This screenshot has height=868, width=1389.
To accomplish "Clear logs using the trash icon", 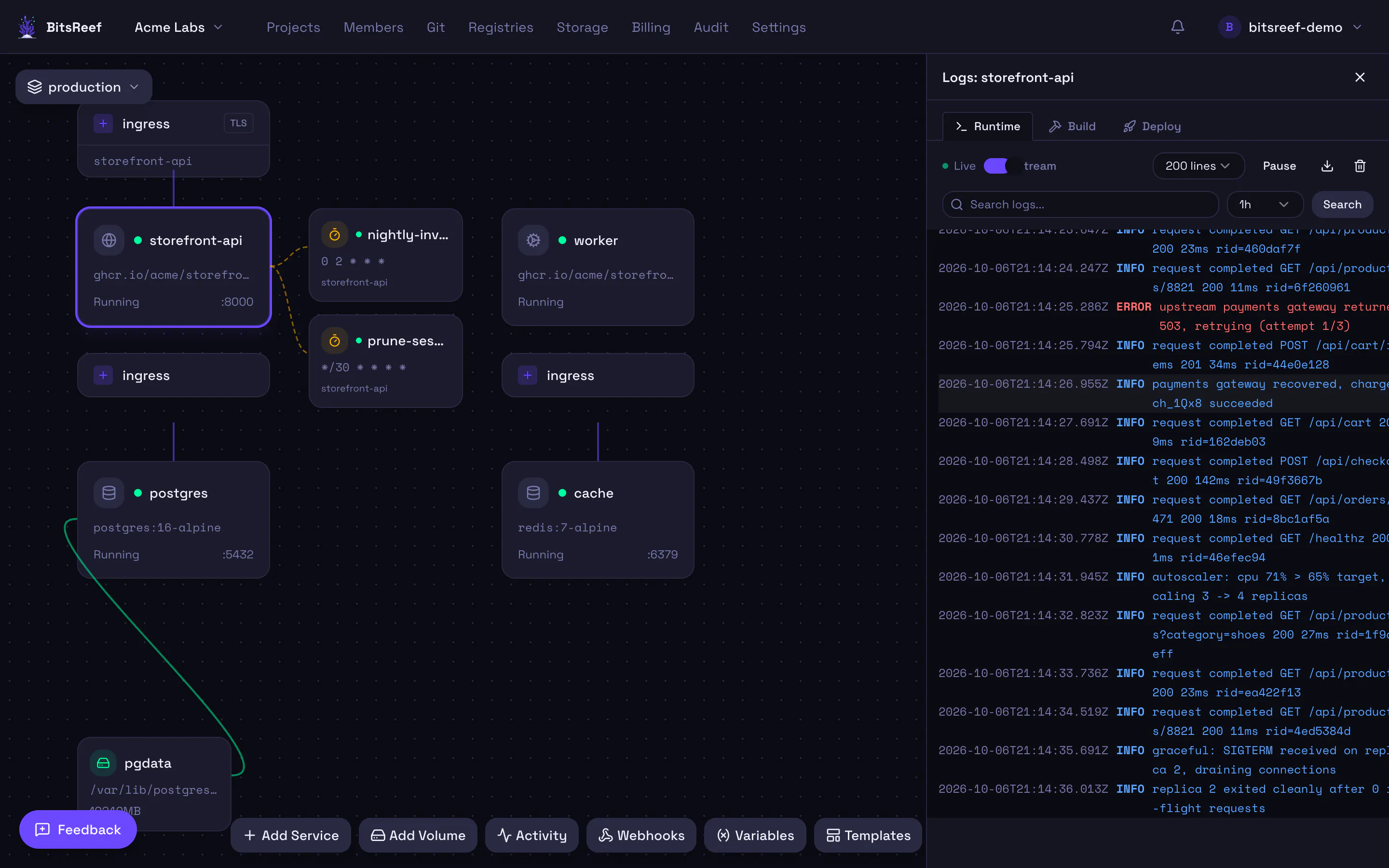I will [x=1360, y=166].
